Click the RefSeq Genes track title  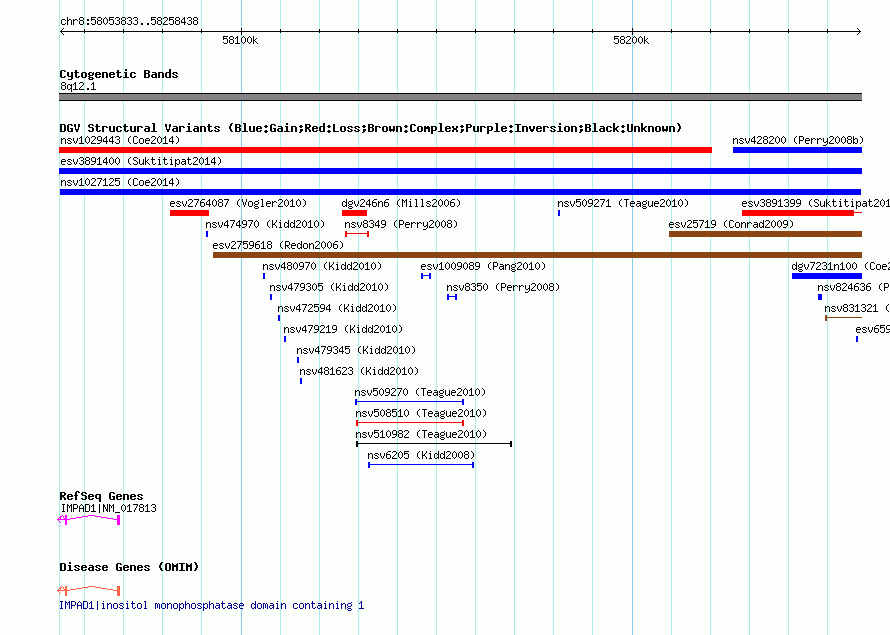101,496
